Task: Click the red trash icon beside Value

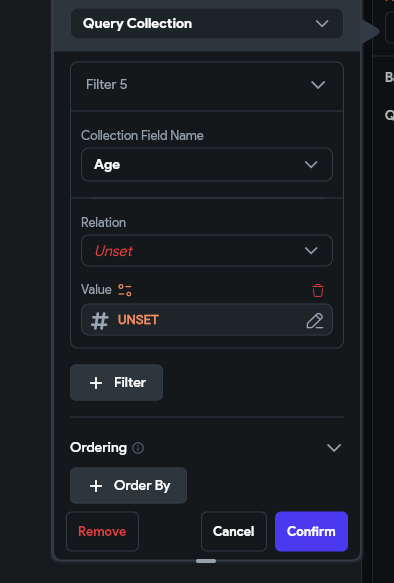Action: point(318,290)
